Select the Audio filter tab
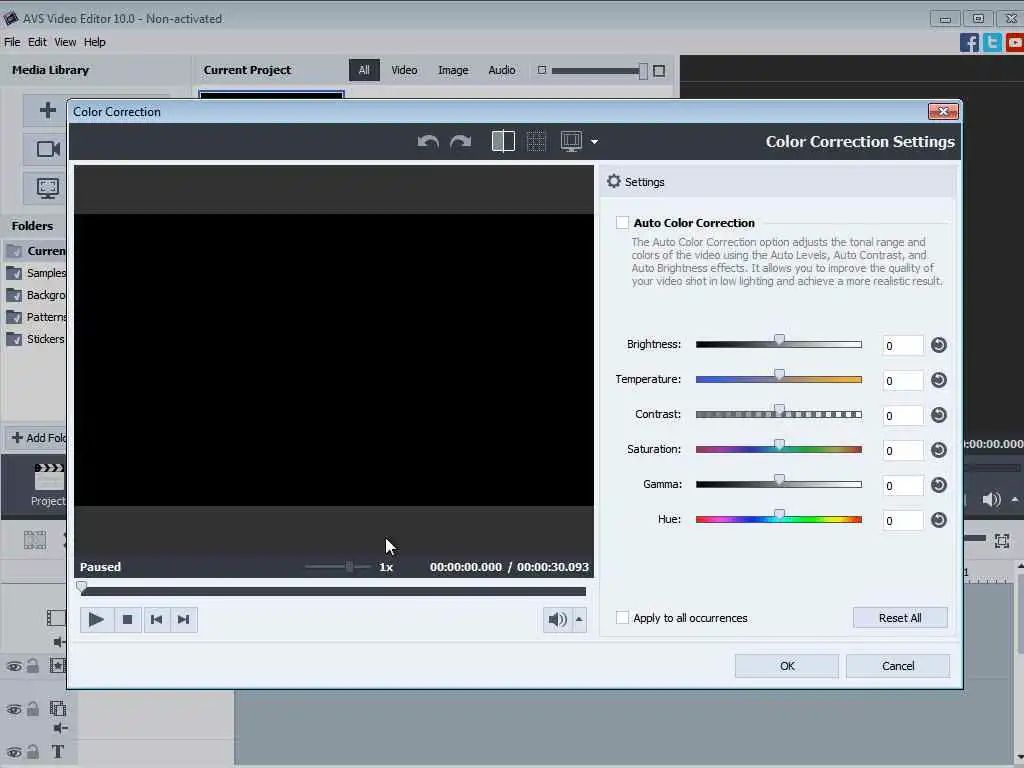Image resolution: width=1024 pixels, height=768 pixels. (x=502, y=70)
